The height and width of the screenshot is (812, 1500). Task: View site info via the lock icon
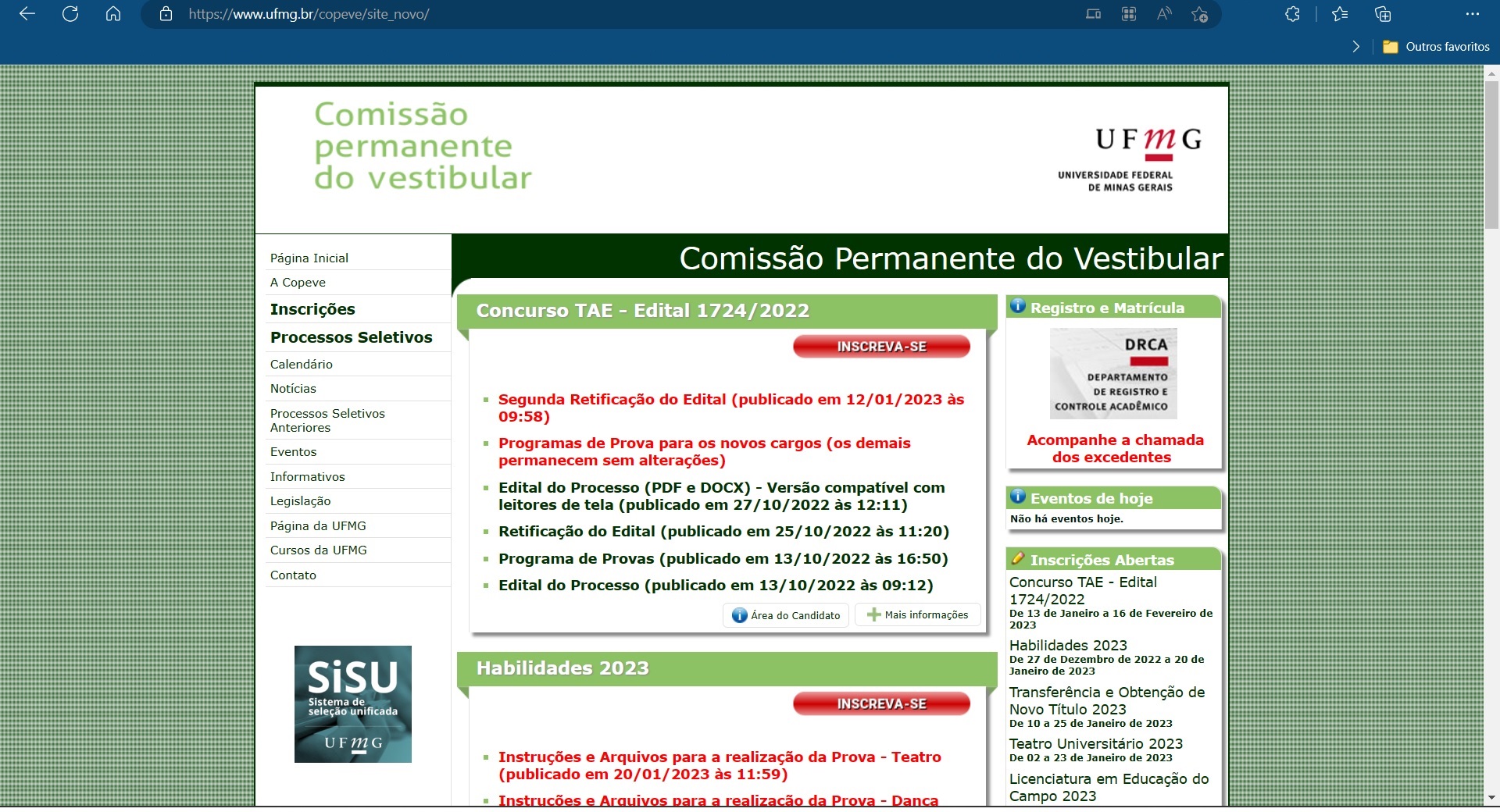coord(166,14)
